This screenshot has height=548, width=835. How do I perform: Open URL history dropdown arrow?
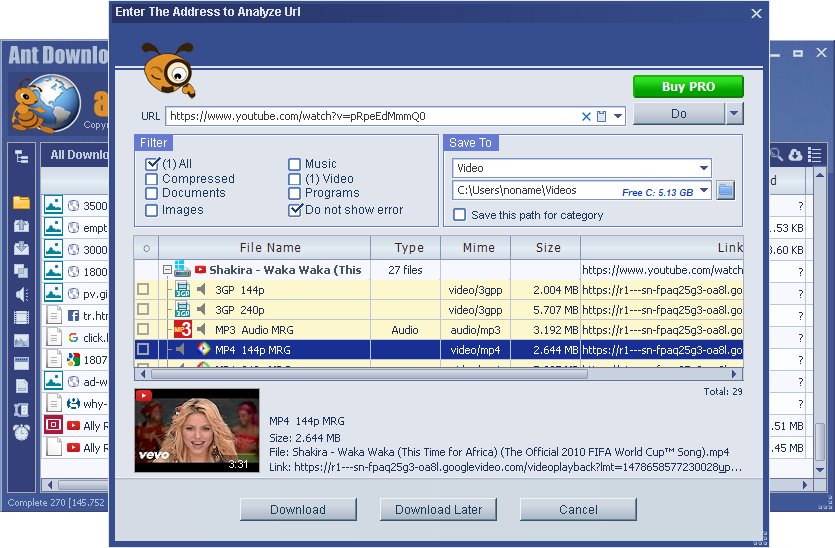click(618, 116)
